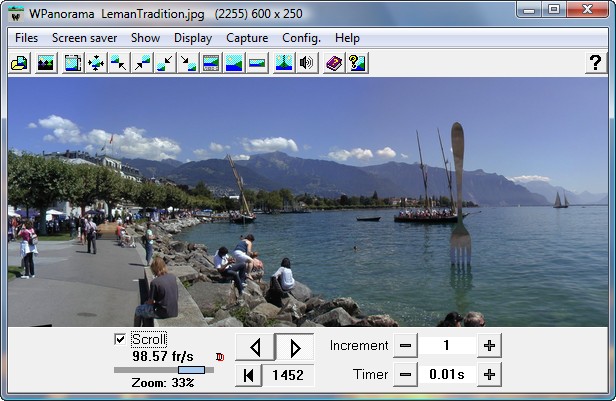Image resolution: width=616 pixels, height=401 pixels.
Task: Click the large question mark help icon
Action: 594,63
